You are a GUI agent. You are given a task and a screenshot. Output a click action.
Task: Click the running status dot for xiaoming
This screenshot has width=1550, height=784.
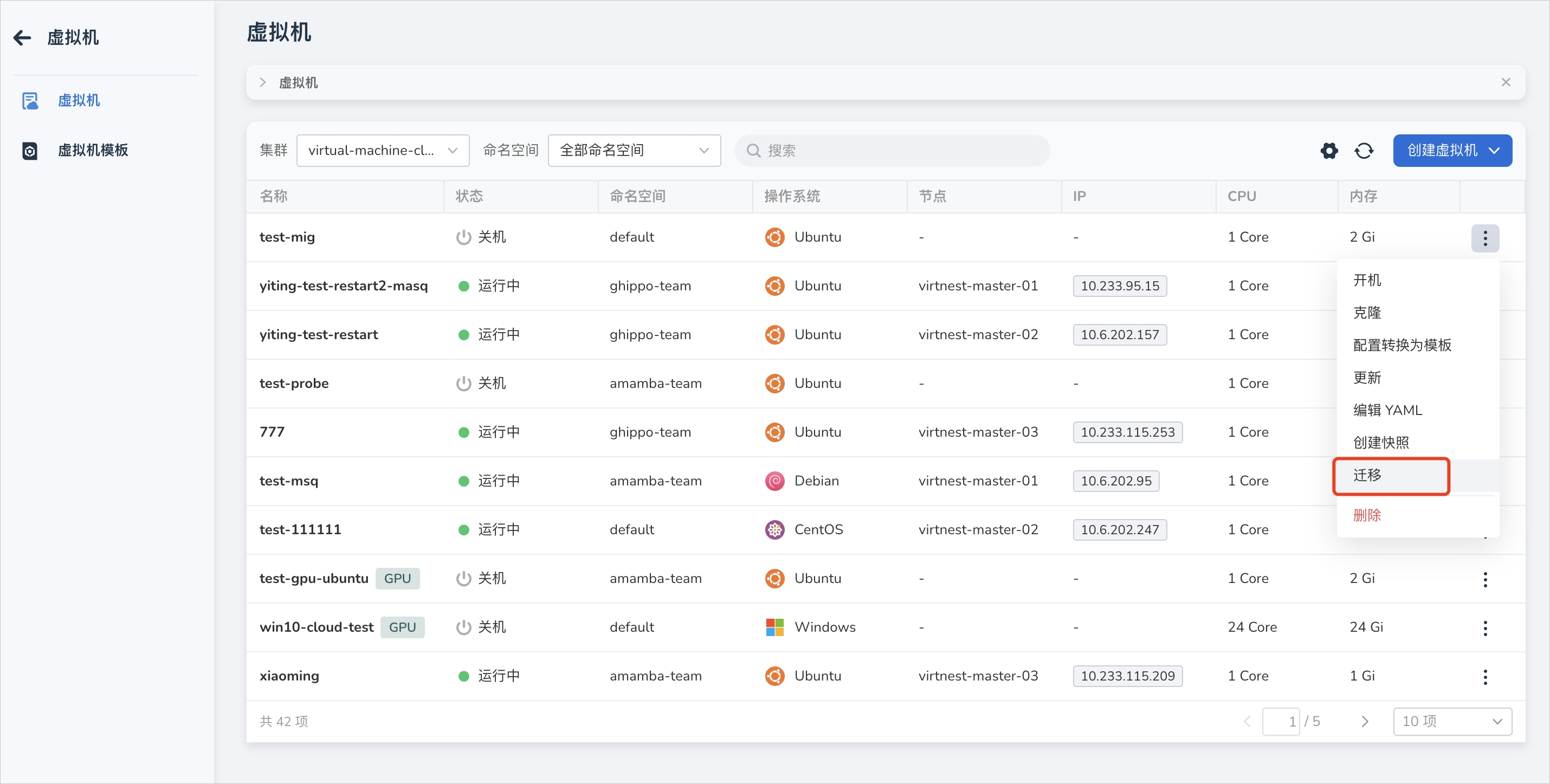pyautogui.click(x=463, y=676)
